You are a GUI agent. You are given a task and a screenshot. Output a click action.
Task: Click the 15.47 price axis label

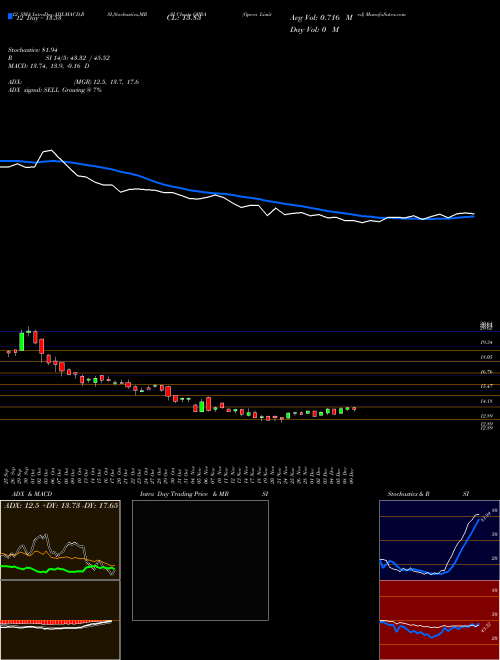click(487, 386)
